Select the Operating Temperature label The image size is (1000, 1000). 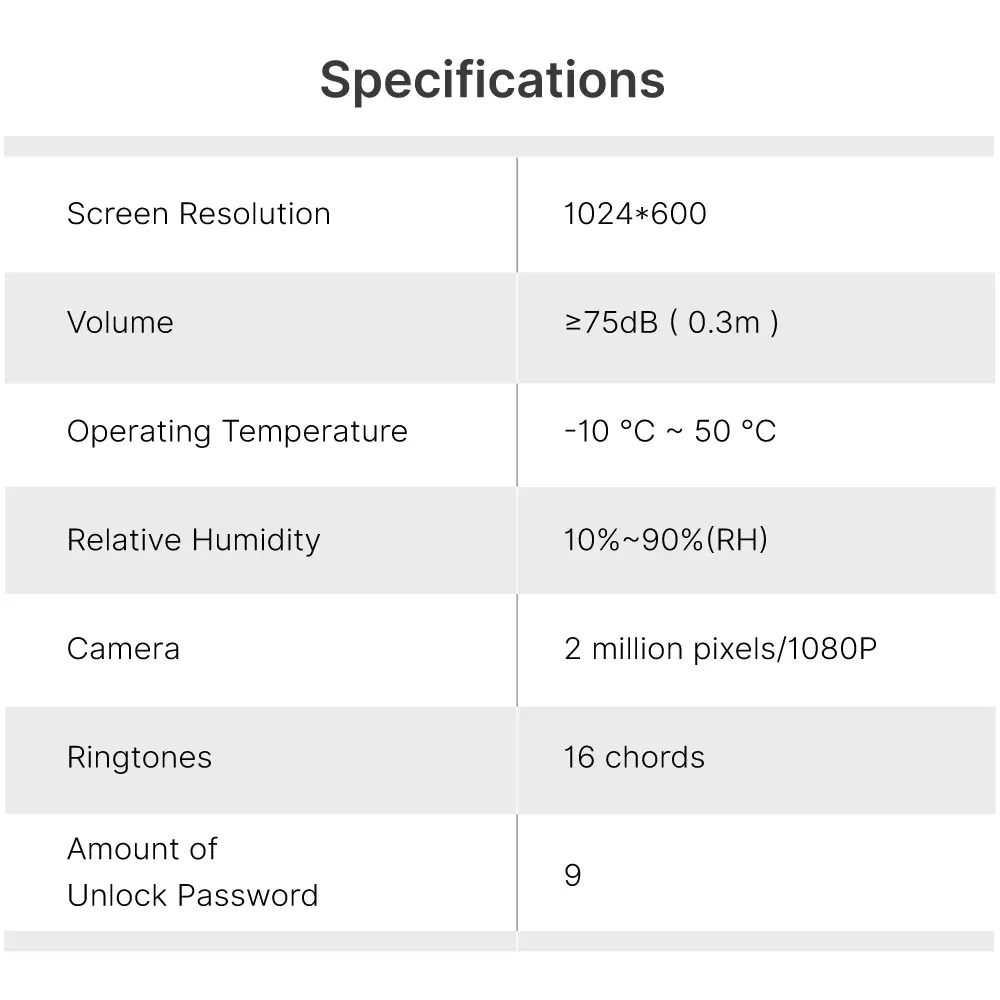tap(237, 432)
